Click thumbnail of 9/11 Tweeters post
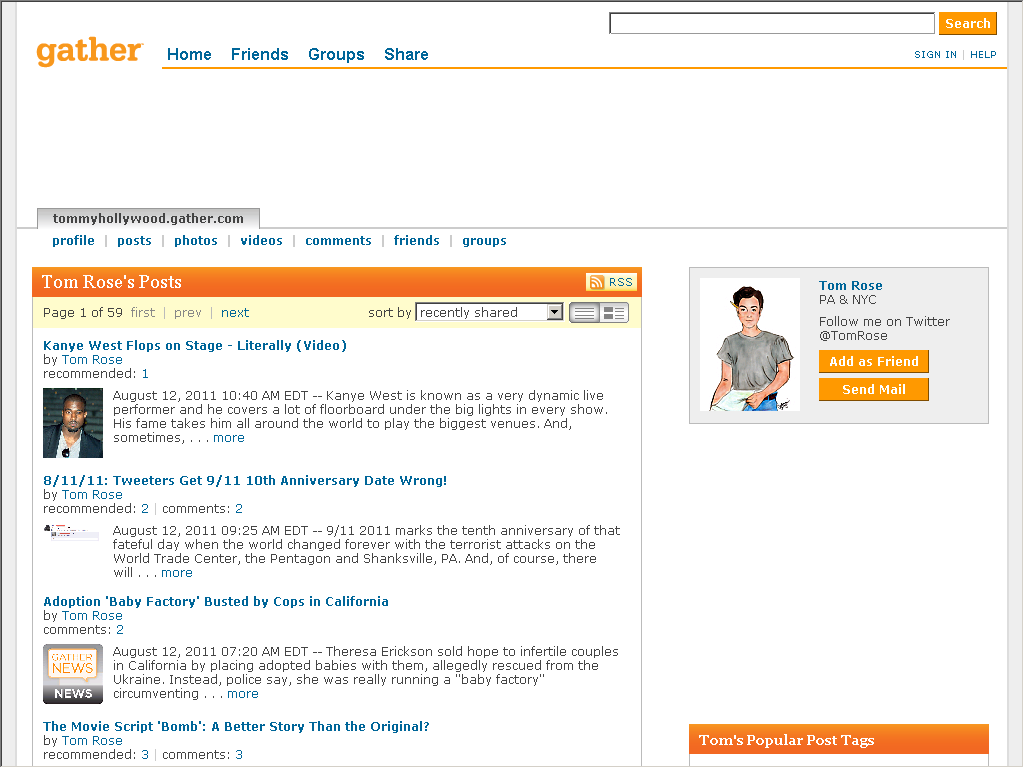Viewport: 1024px width, 768px height. pyautogui.click(x=71, y=532)
